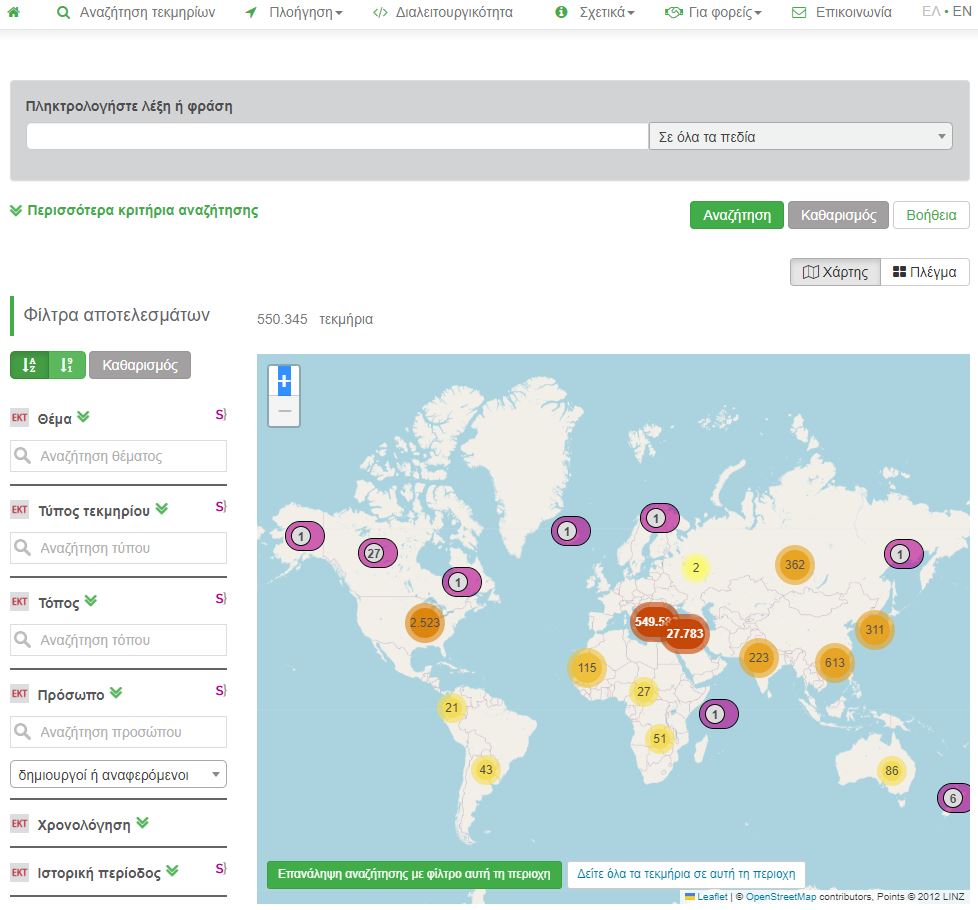The height and width of the screenshot is (910, 978).
Task: Sort filters by count with numeric icon
Action: 67,365
